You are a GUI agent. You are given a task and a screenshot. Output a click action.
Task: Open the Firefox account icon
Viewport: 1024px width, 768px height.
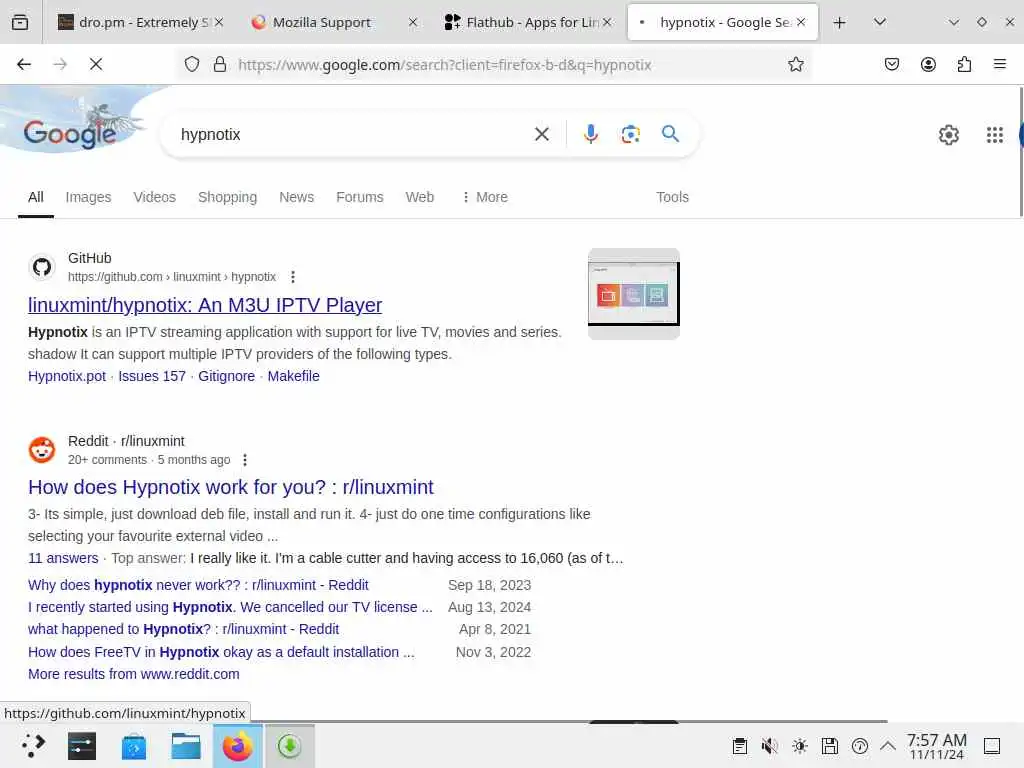(x=928, y=64)
